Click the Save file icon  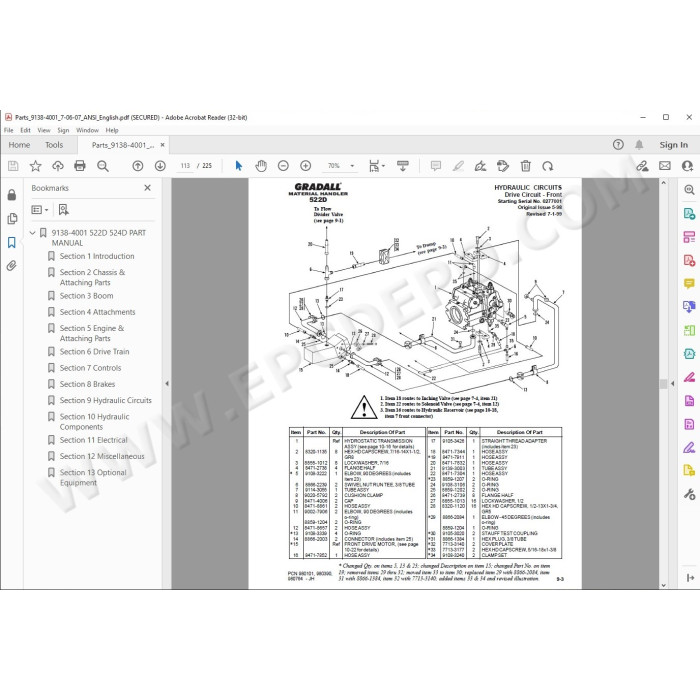tap(13, 166)
